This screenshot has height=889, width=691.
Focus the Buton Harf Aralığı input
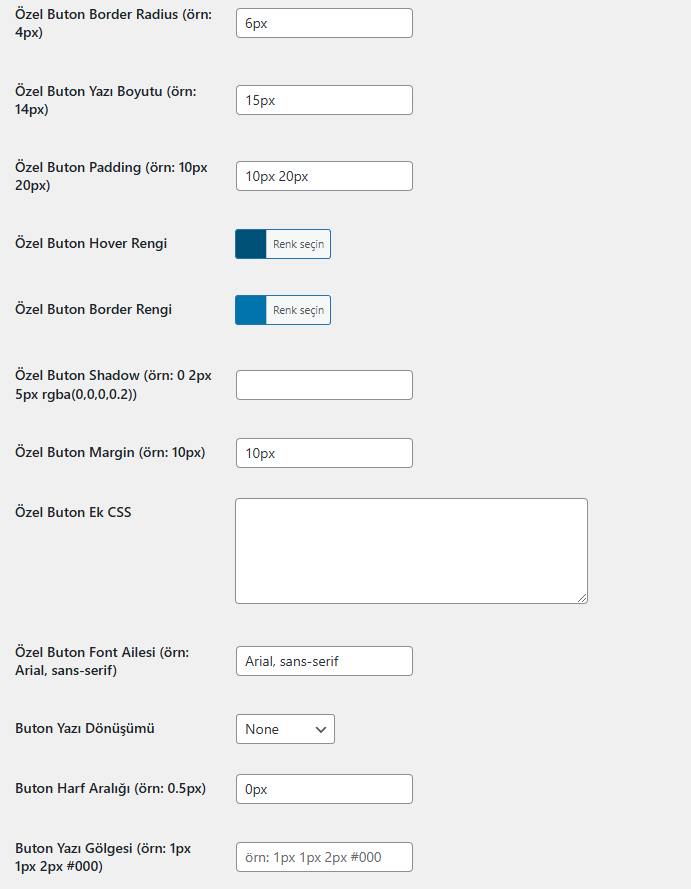(324, 789)
